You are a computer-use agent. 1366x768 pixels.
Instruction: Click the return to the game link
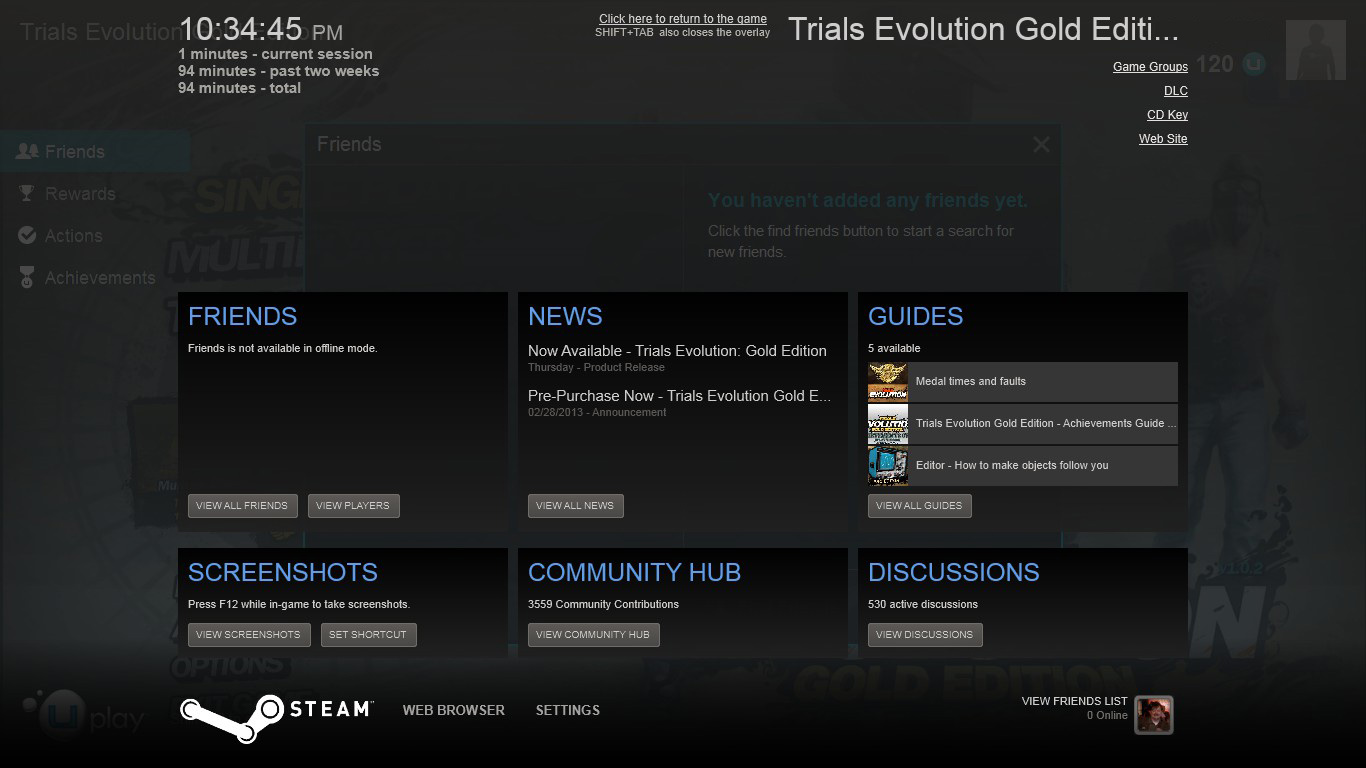[683, 19]
